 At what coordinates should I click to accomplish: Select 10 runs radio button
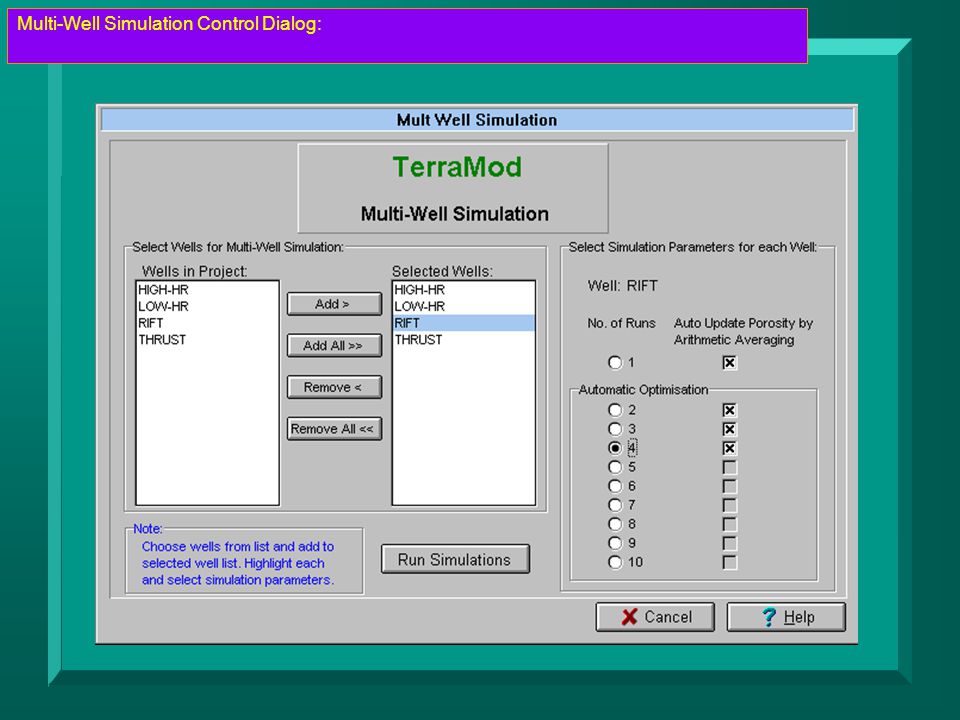pos(615,561)
